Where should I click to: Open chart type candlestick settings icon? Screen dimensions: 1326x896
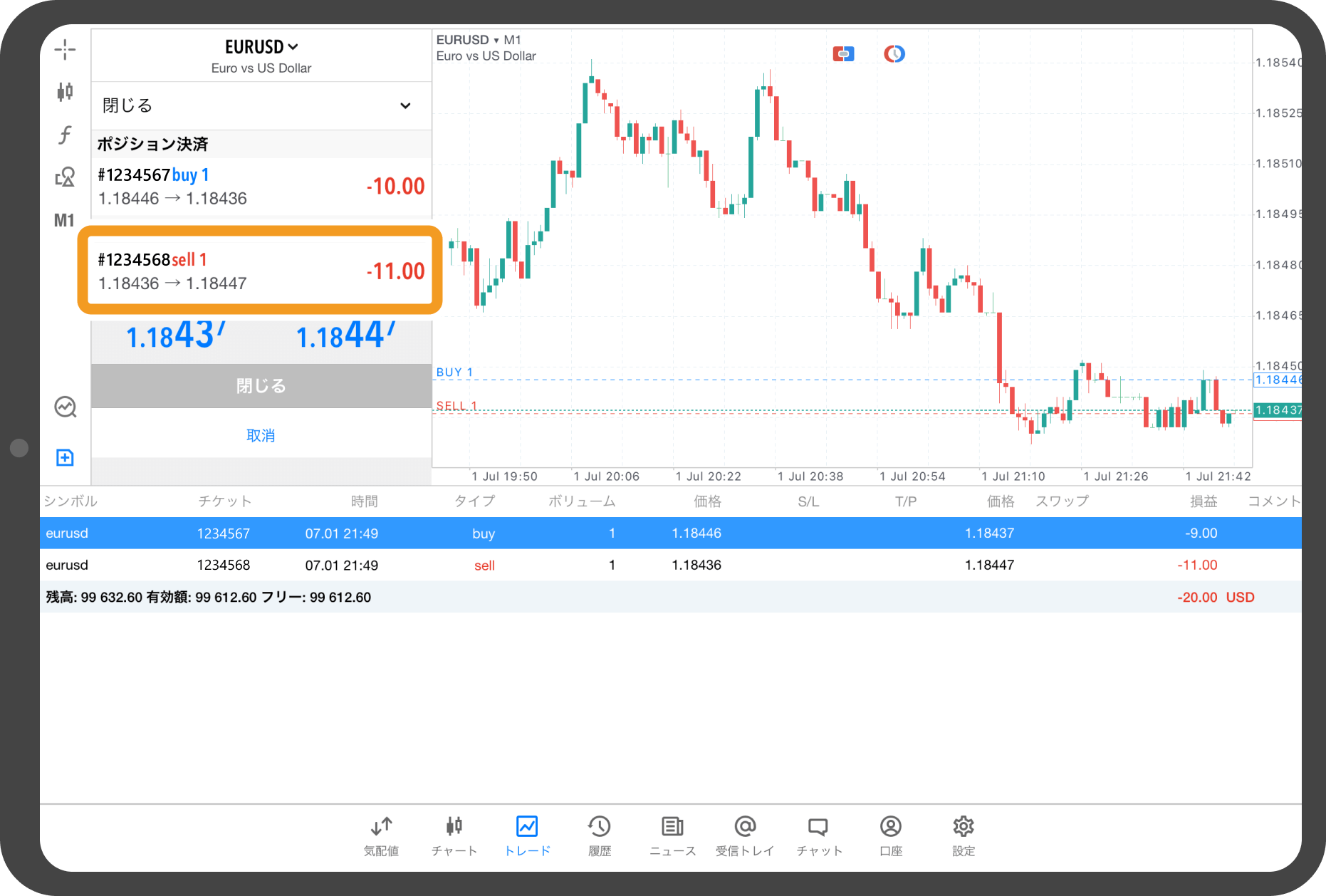point(65,92)
